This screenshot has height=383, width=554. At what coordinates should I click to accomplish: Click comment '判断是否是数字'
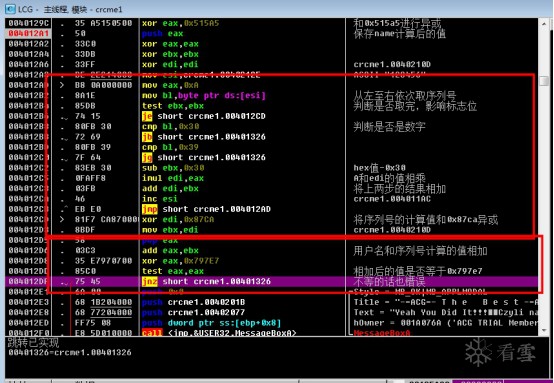[x=389, y=126]
